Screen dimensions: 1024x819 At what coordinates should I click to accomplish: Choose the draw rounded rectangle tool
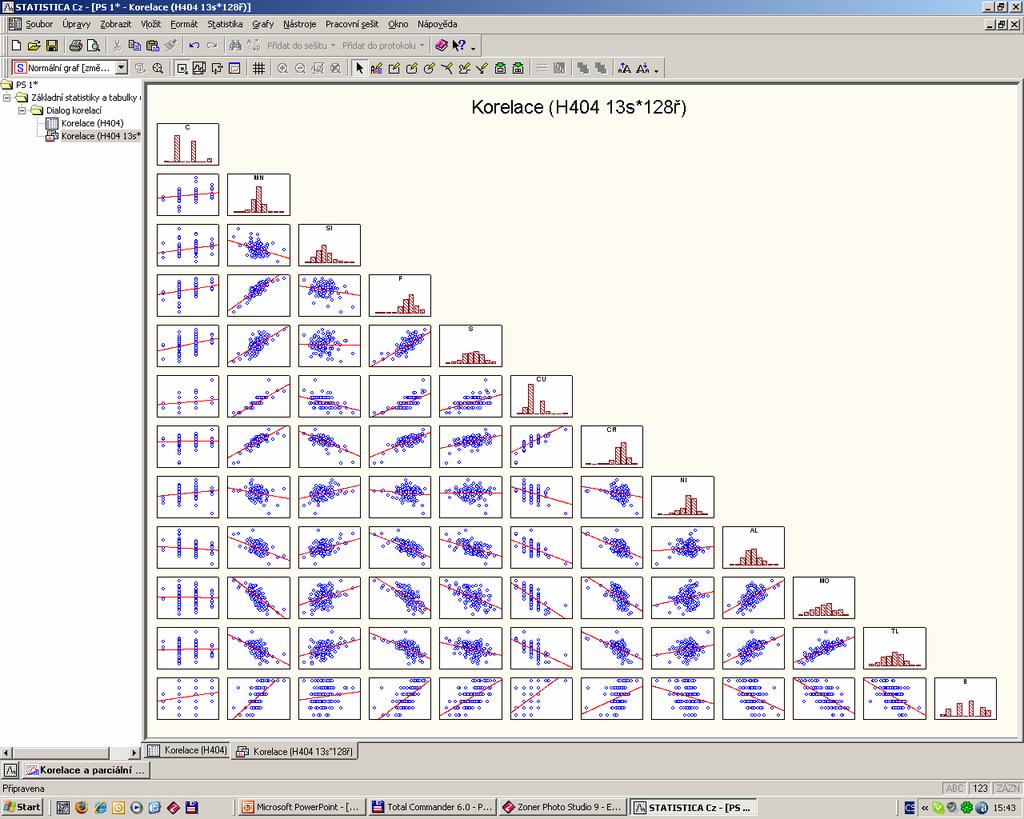(x=411, y=68)
